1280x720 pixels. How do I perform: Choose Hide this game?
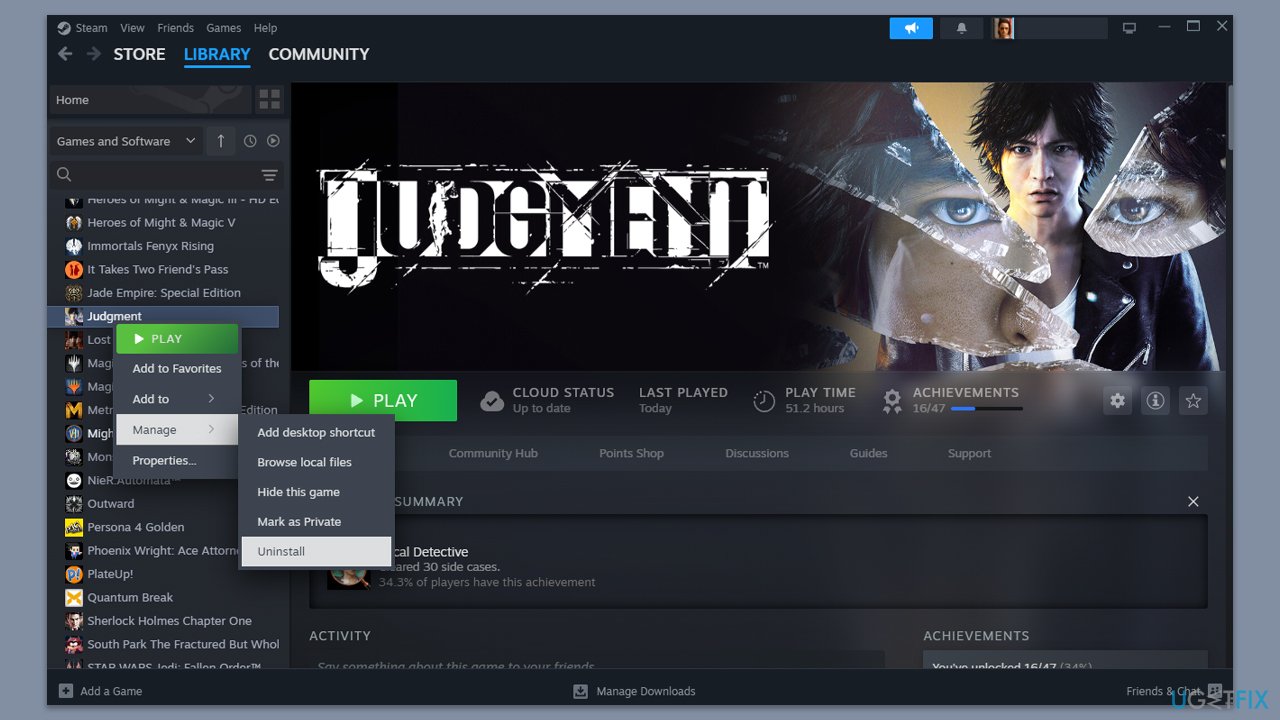(316, 492)
